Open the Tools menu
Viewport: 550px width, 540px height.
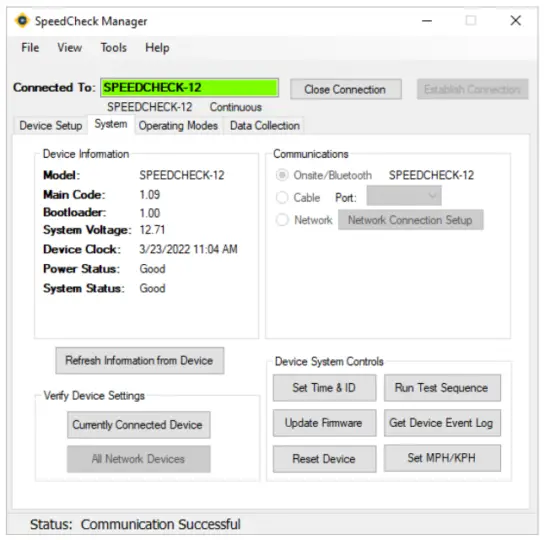[113, 47]
